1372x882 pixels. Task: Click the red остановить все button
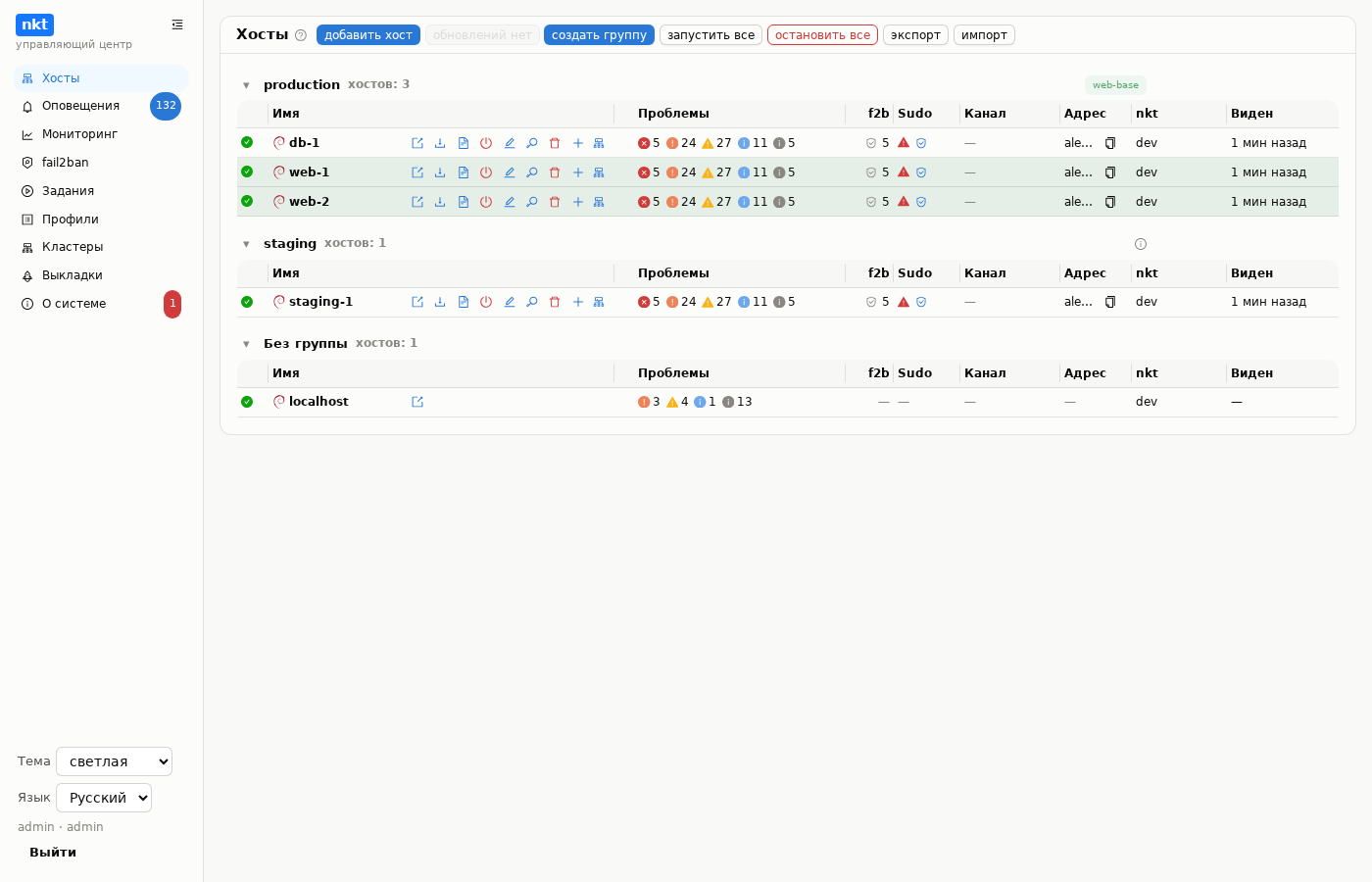point(822,35)
